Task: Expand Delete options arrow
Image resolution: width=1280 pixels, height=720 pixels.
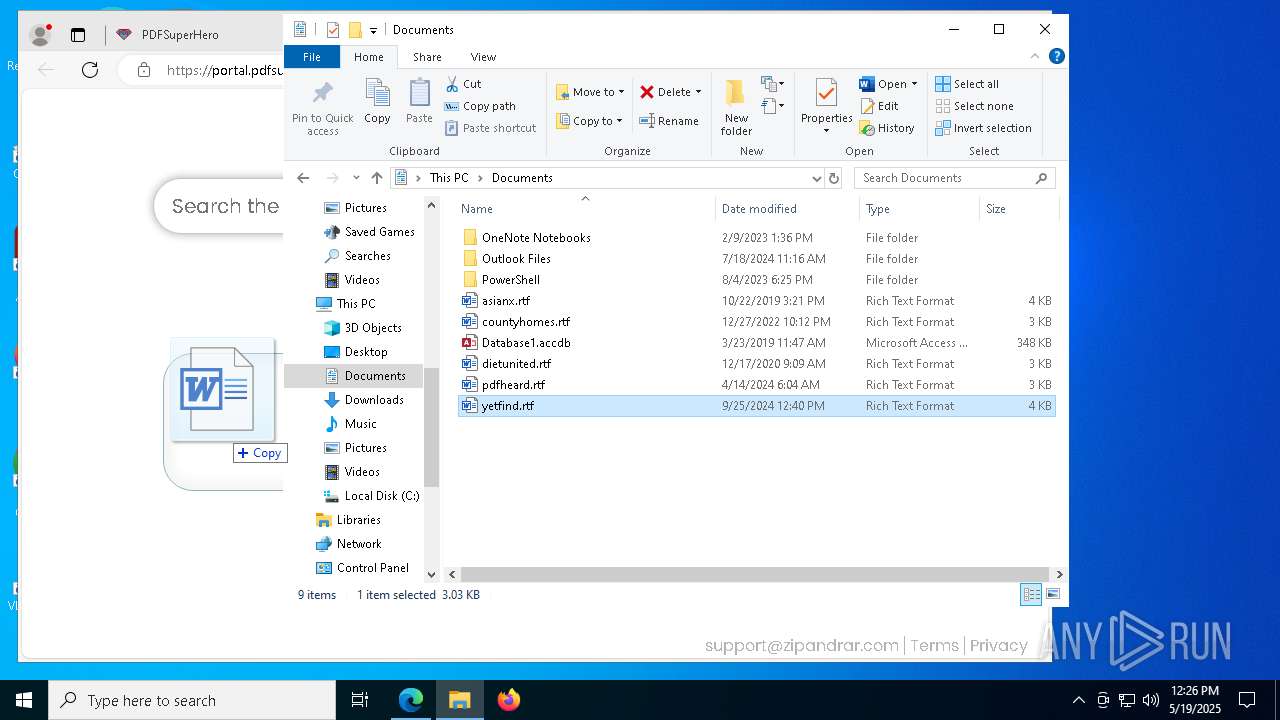Action: (x=698, y=92)
